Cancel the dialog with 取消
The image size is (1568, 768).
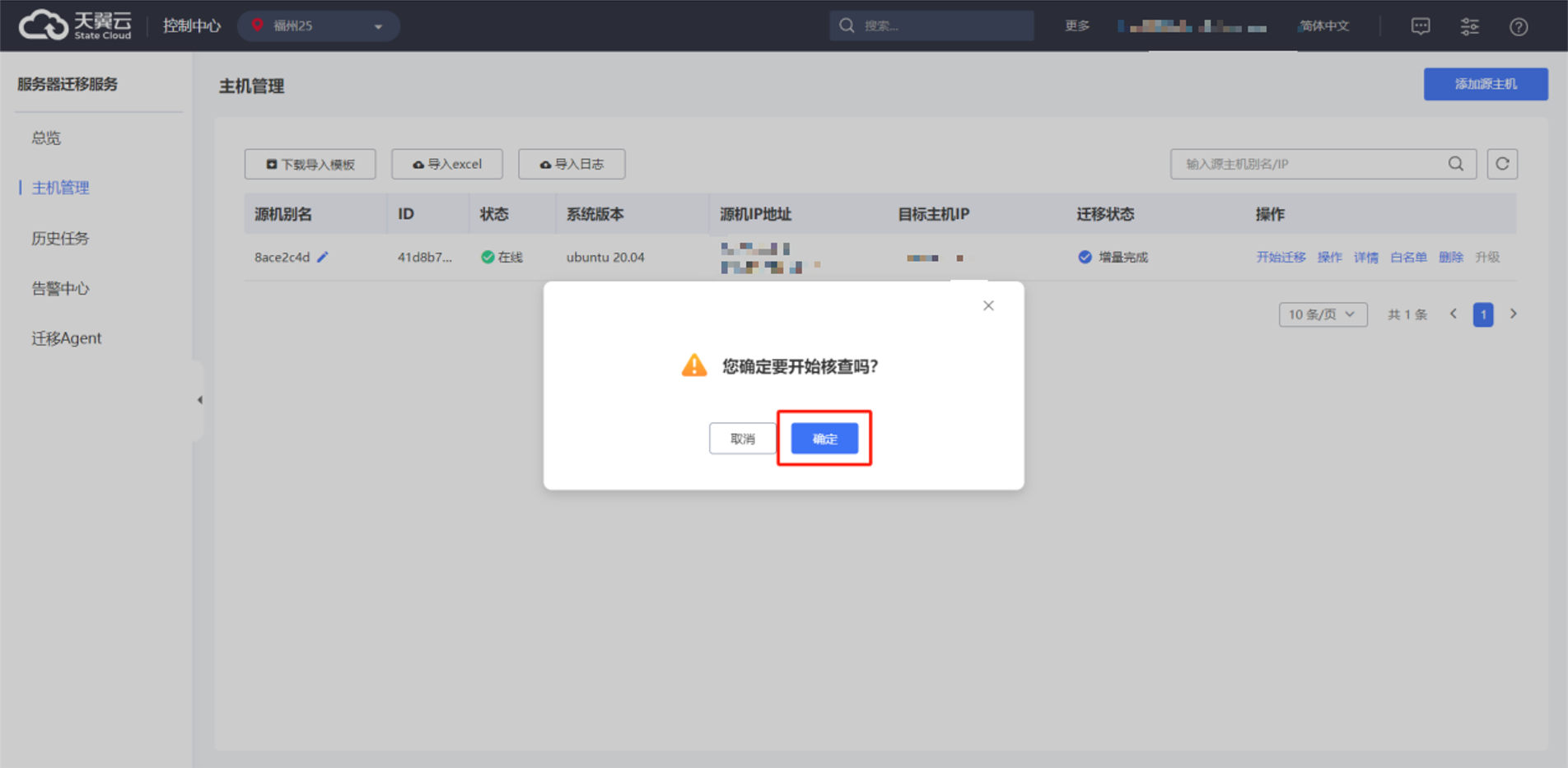(742, 439)
